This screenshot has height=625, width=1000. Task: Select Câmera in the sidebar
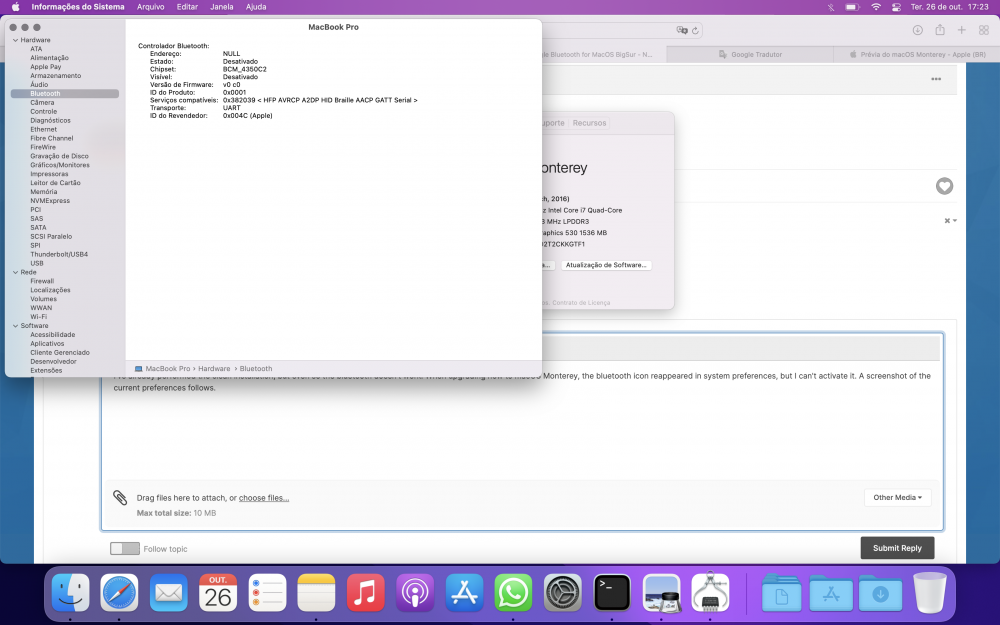tap(42, 103)
